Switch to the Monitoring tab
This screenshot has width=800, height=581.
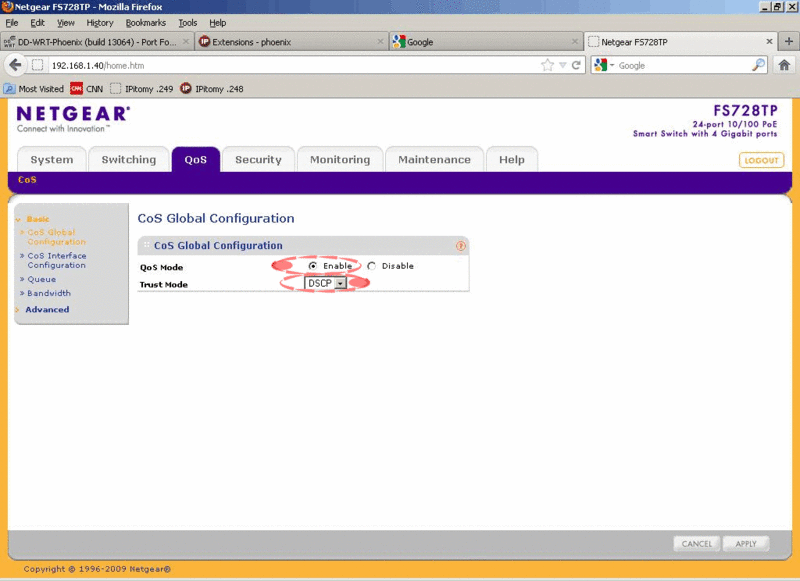[339, 160]
